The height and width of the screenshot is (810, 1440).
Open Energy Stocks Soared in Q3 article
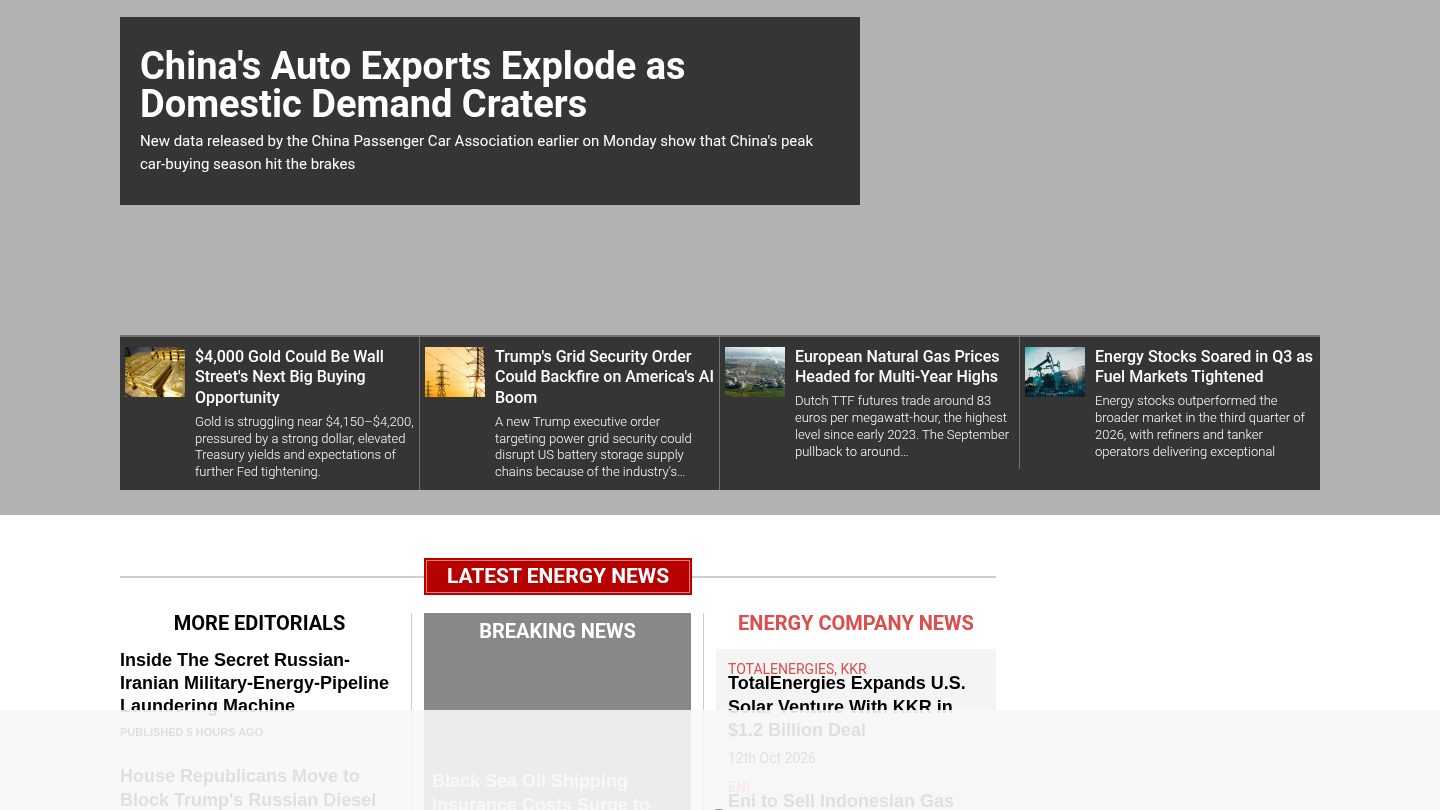[1204, 366]
